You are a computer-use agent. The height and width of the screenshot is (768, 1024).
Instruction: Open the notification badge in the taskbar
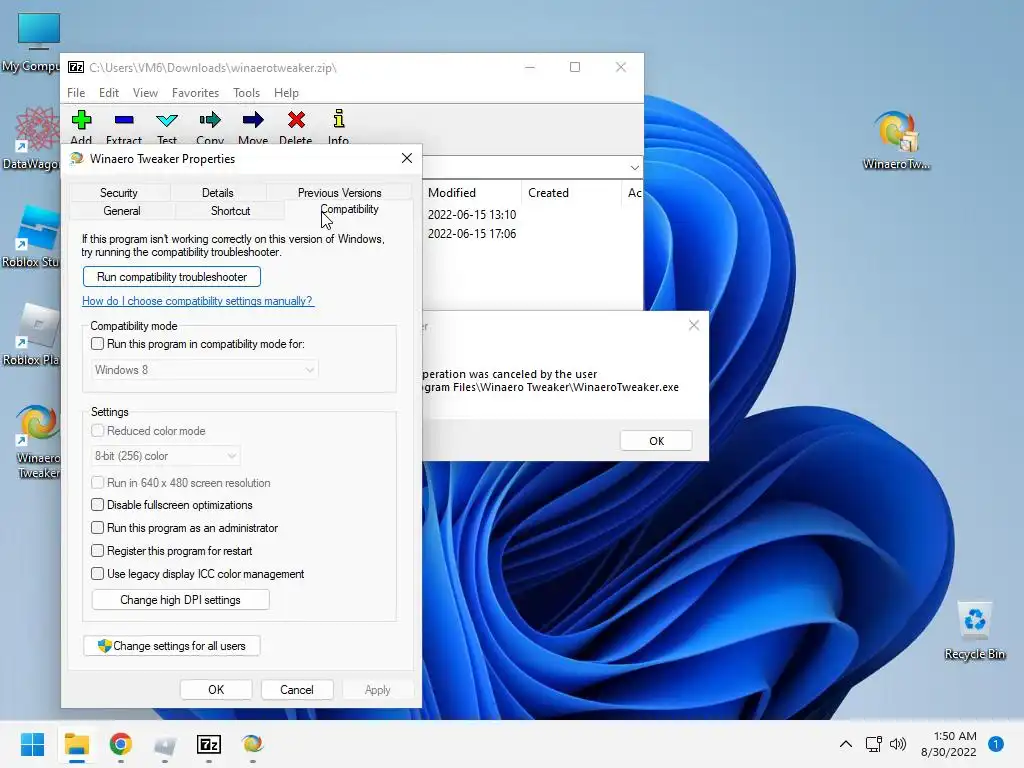pyautogui.click(x=996, y=744)
